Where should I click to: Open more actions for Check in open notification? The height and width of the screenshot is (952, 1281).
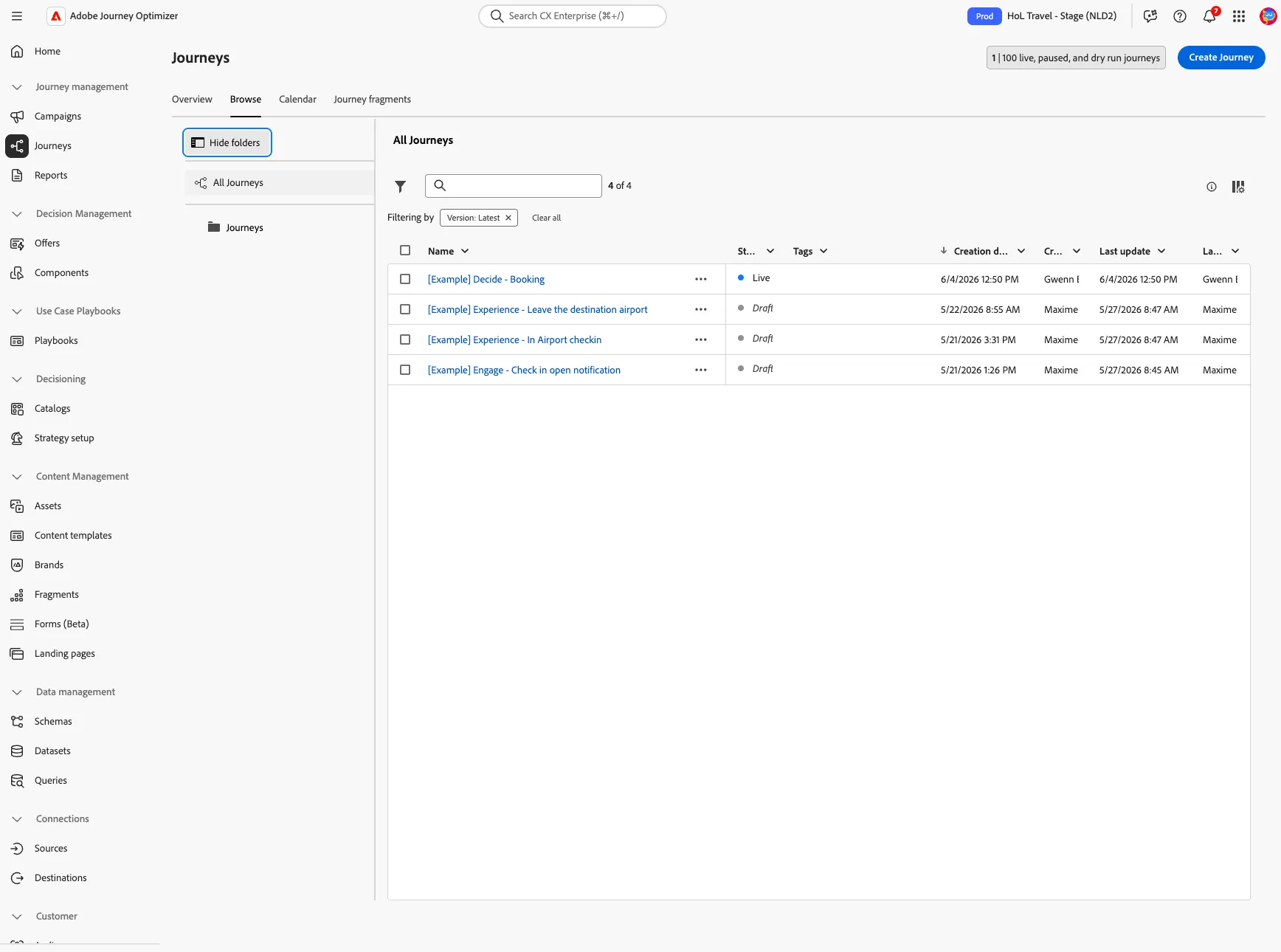click(701, 370)
